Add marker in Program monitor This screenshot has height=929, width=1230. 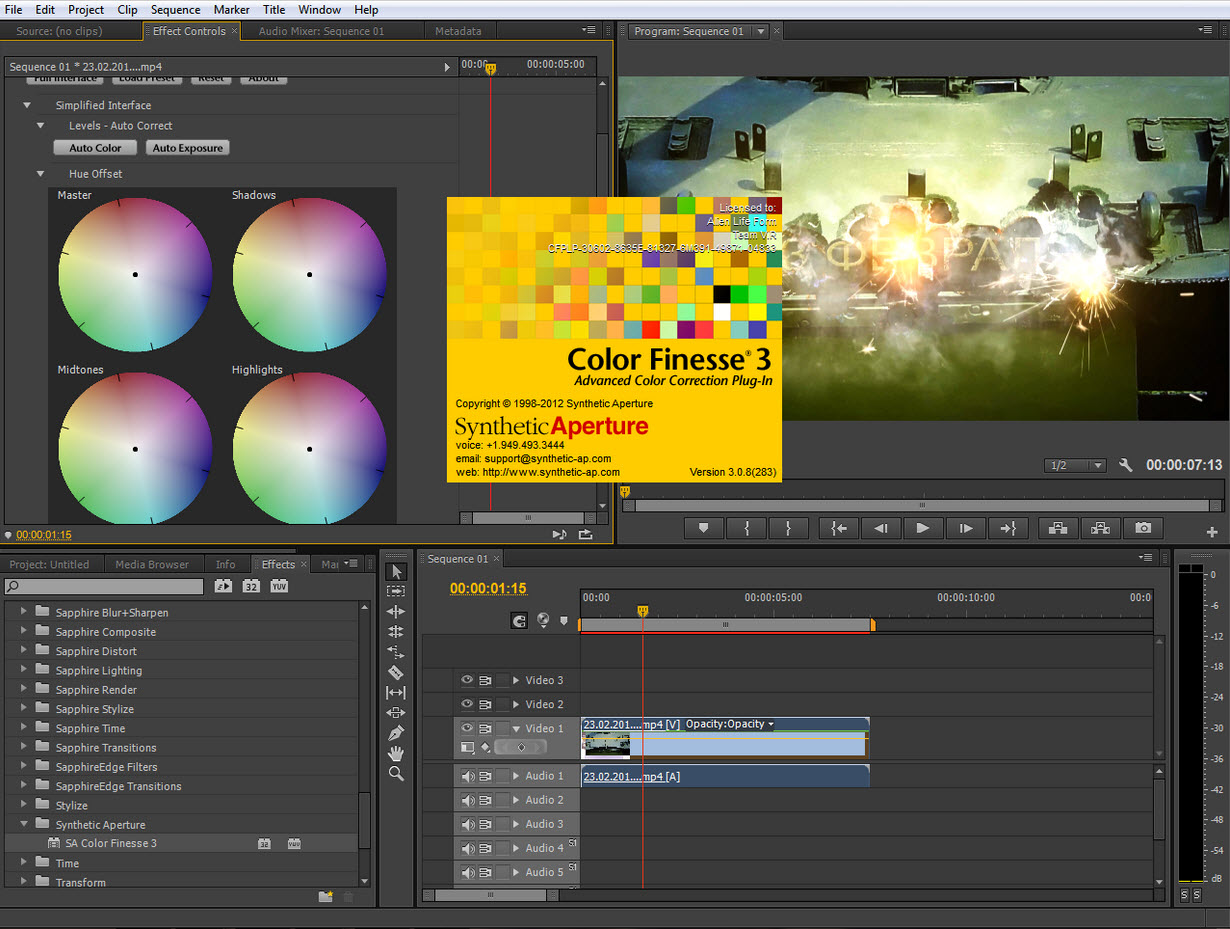[704, 528]
